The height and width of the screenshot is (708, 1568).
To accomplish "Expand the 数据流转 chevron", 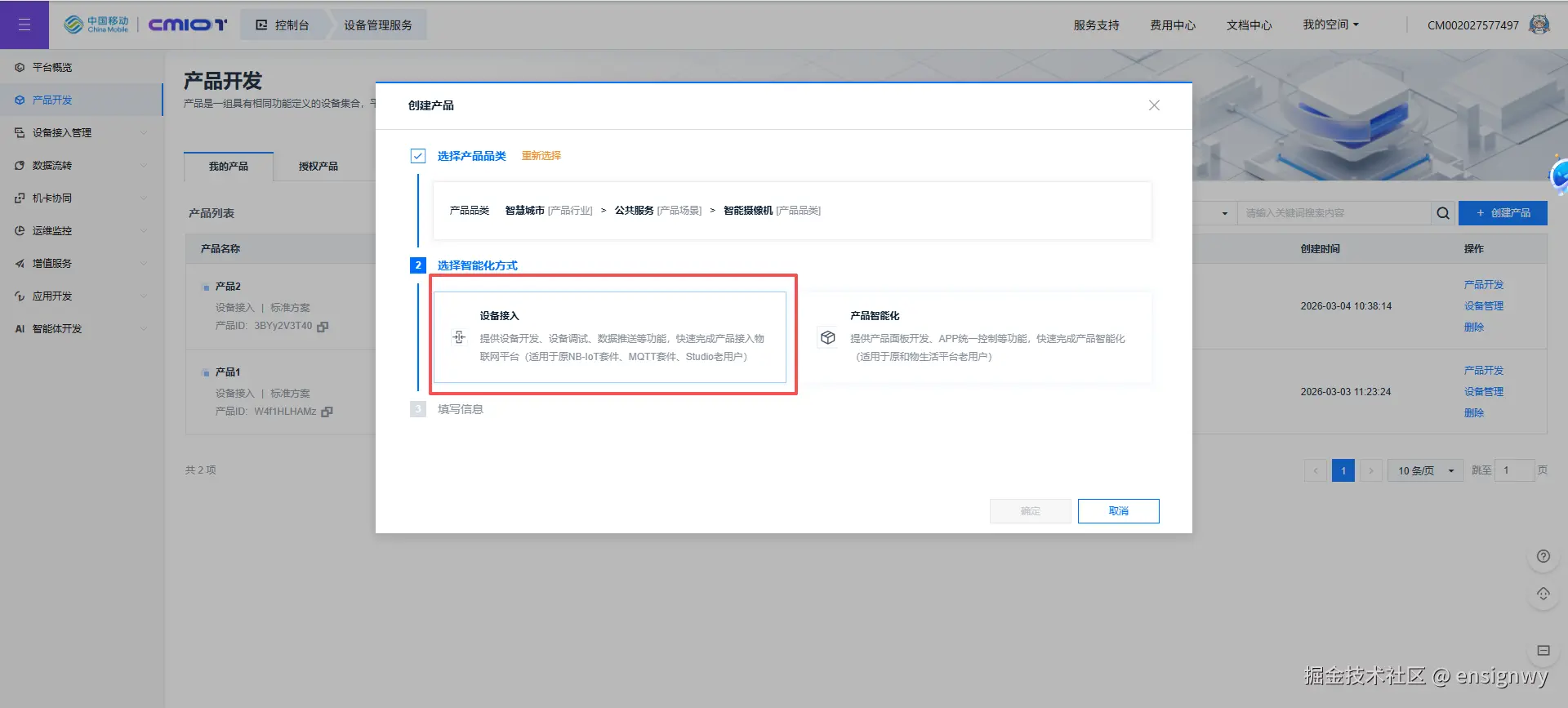I will 144,165.
